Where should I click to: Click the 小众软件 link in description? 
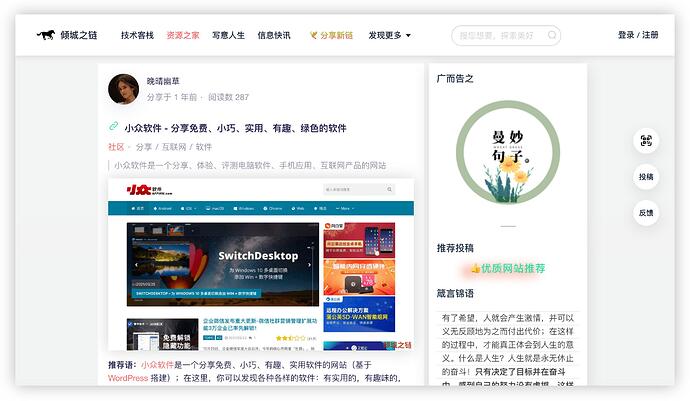[x=157, y=366]
